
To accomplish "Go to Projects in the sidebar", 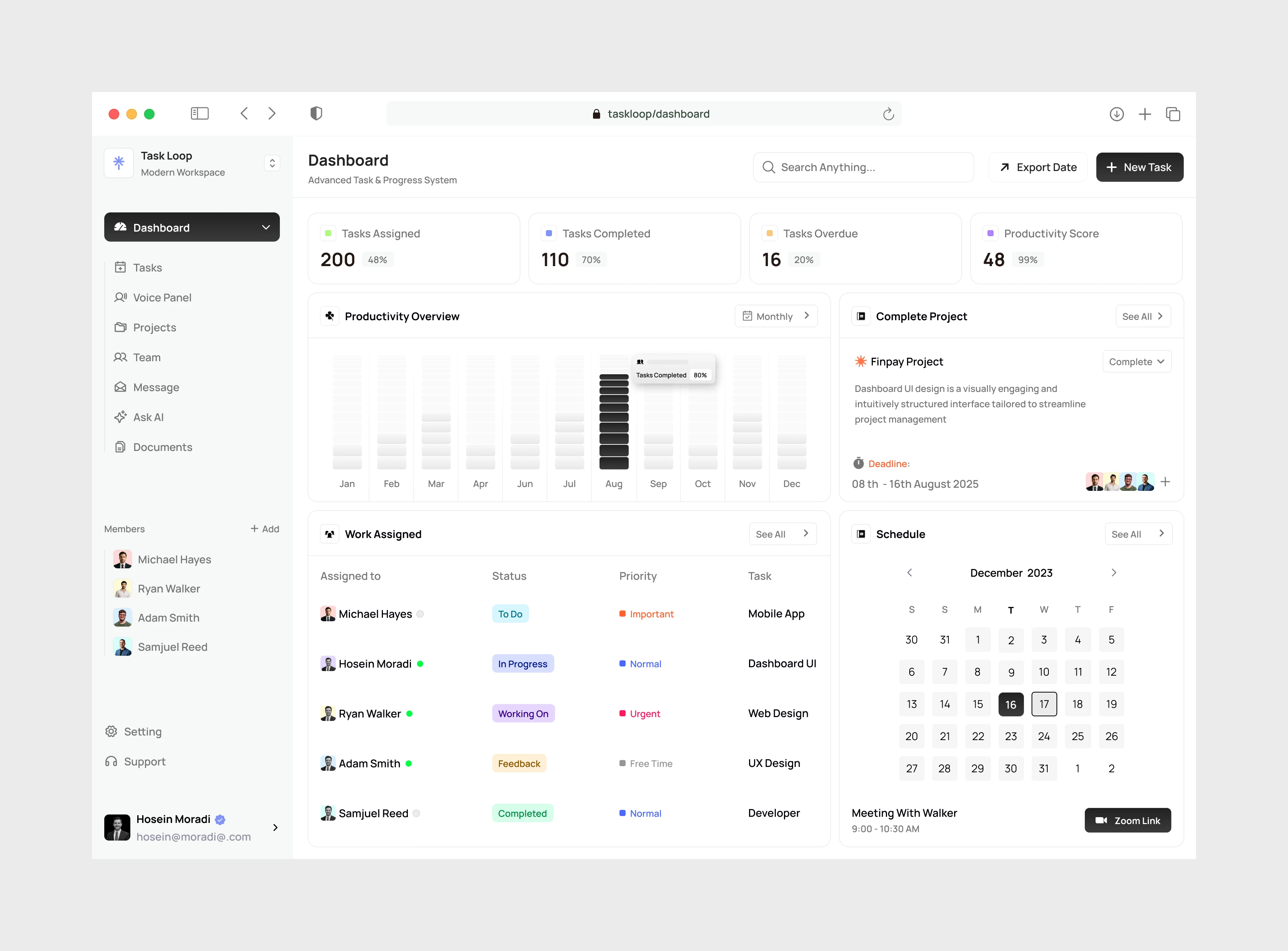I will click(x=154, y=327).
